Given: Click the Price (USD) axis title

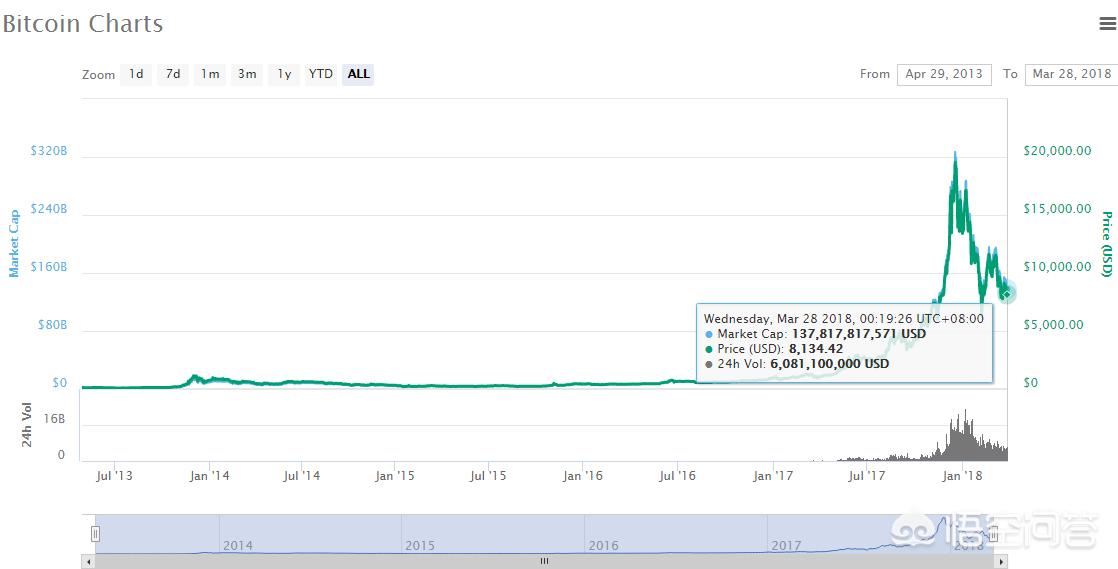Looking at the screenshot, I should pyautogui.click(x=1106, y=243).
